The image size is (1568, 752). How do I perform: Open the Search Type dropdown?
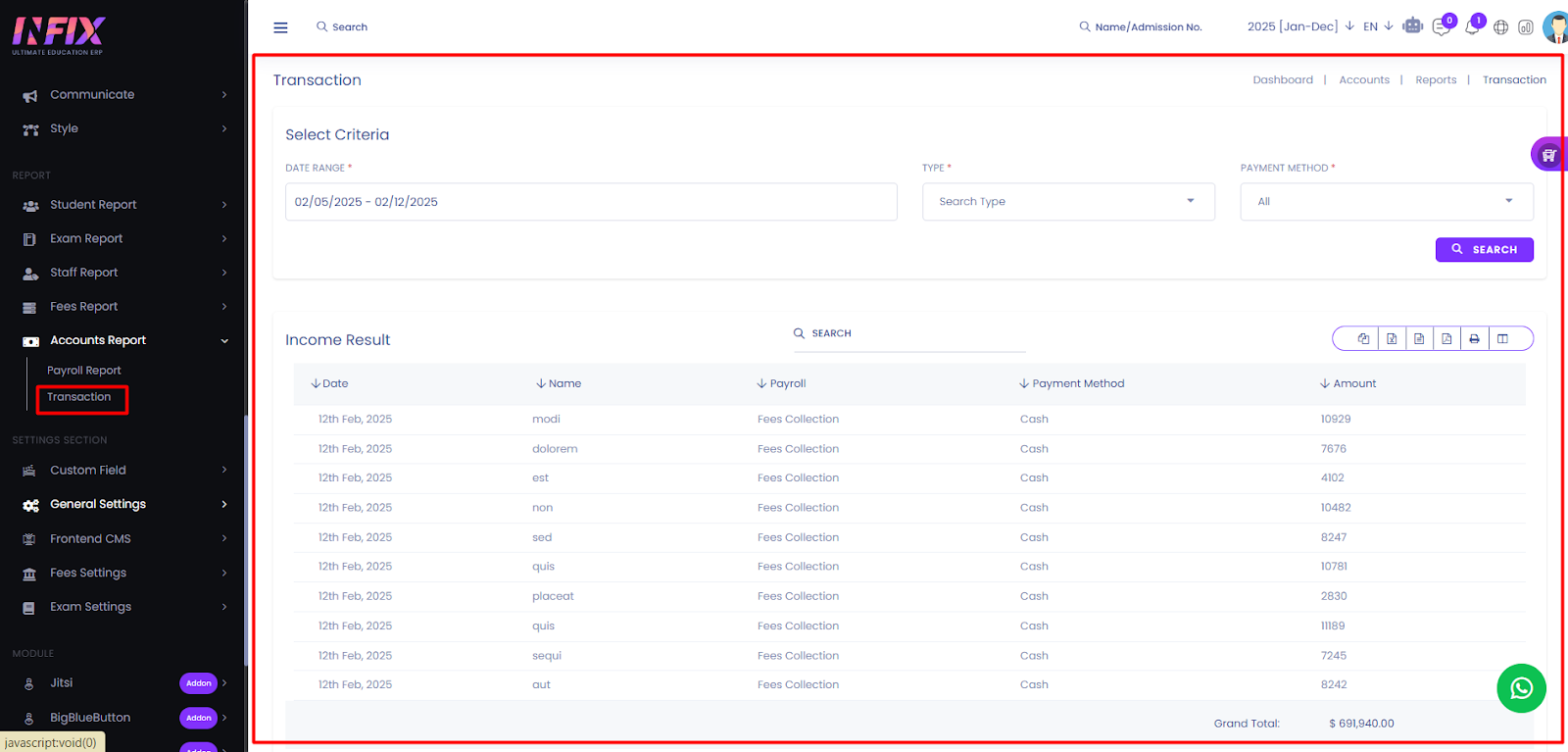point(1068,202)
